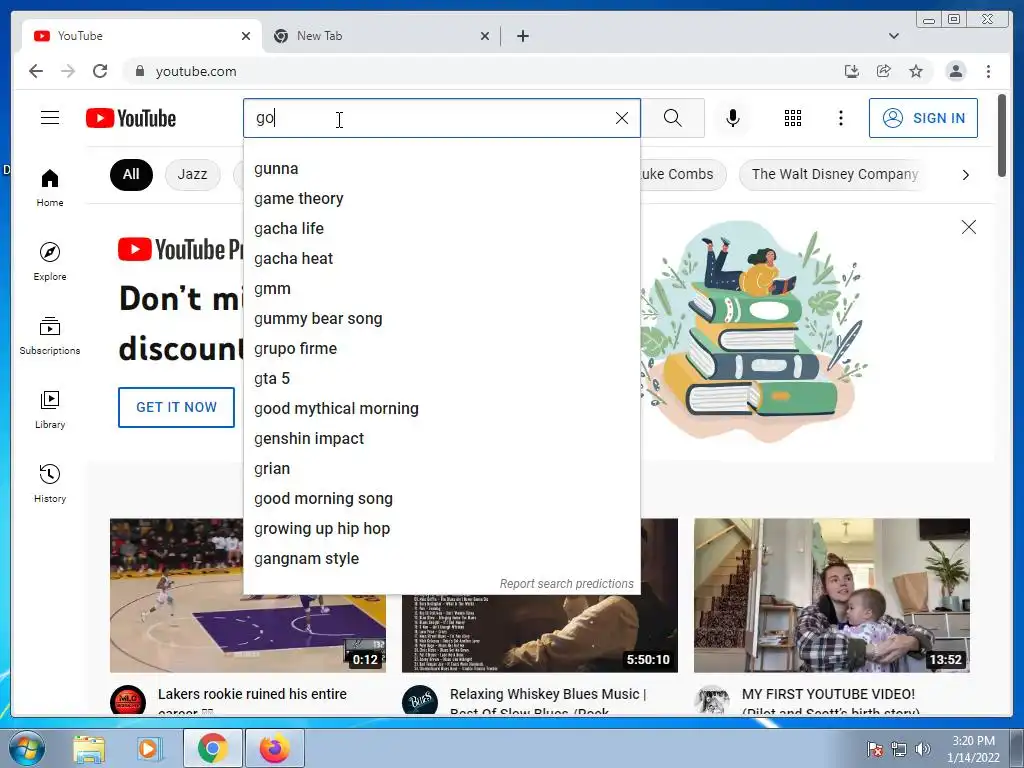Screen dimensions: 1024x768
Task: Close the YouTube tab
Action: (x=246, y=36)
